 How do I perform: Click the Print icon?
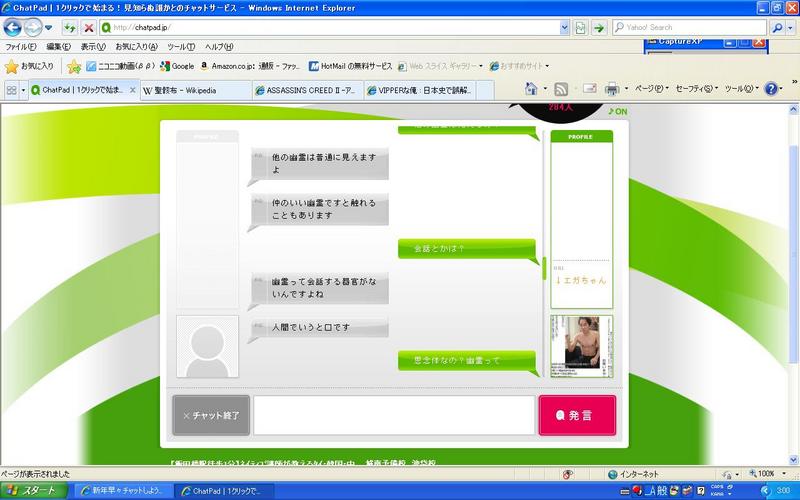[x=612, y=89]
